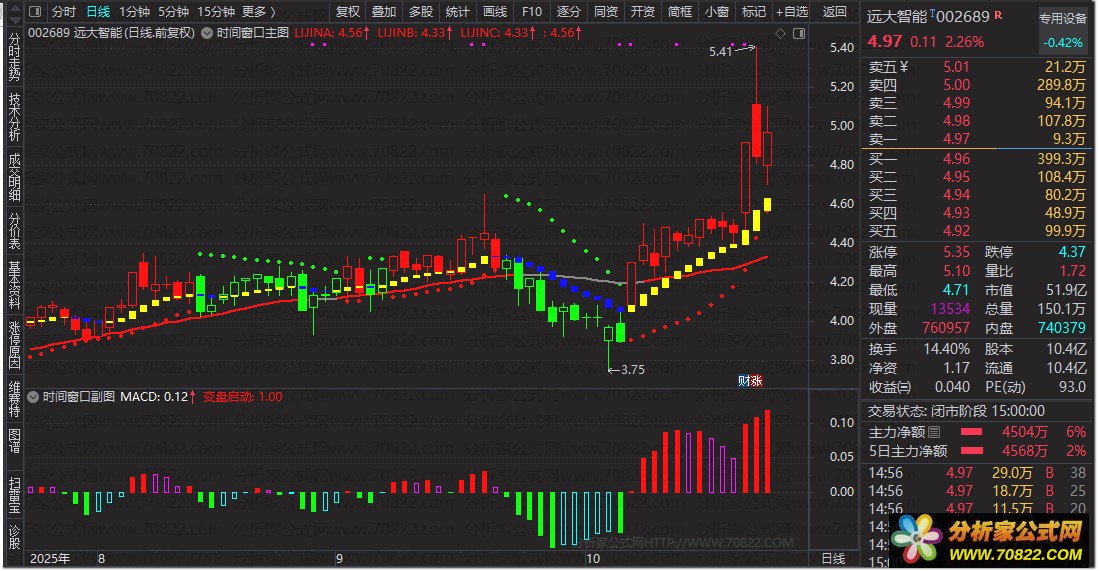Click the stock name 远大智能 title
This screenshot has width=1099, height=571.
tap(896, 16)
